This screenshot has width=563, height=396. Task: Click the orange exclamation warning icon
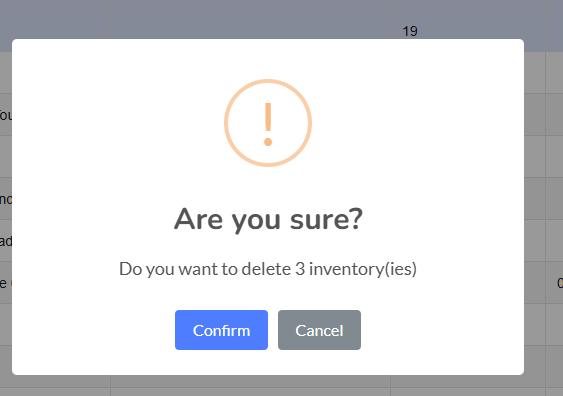268,123
